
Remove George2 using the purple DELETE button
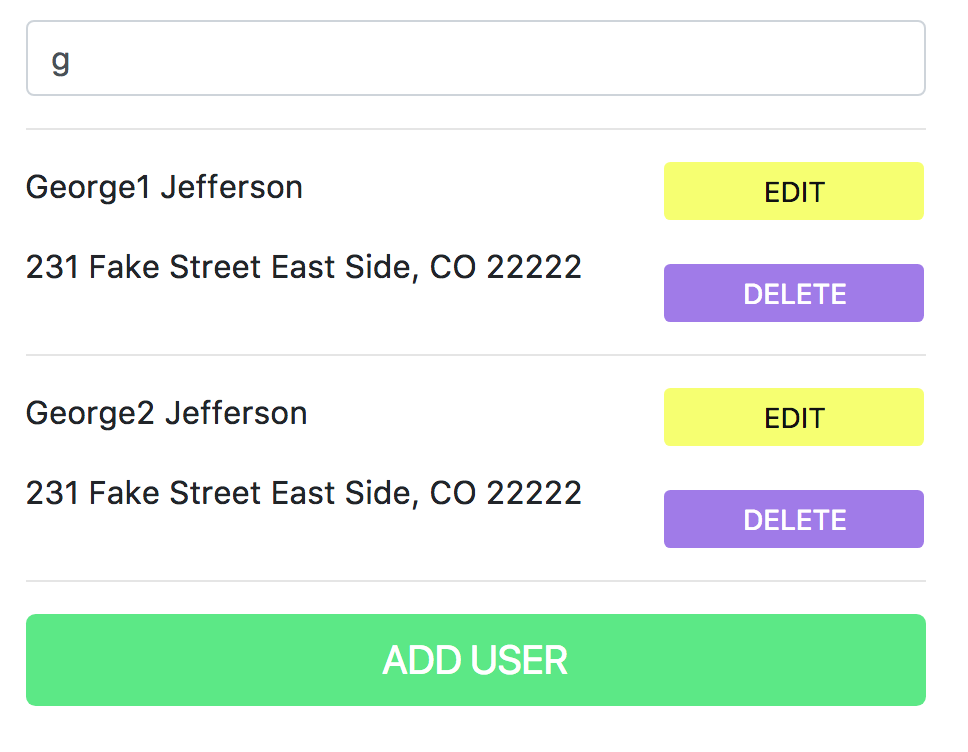click(x=793, y=519)
